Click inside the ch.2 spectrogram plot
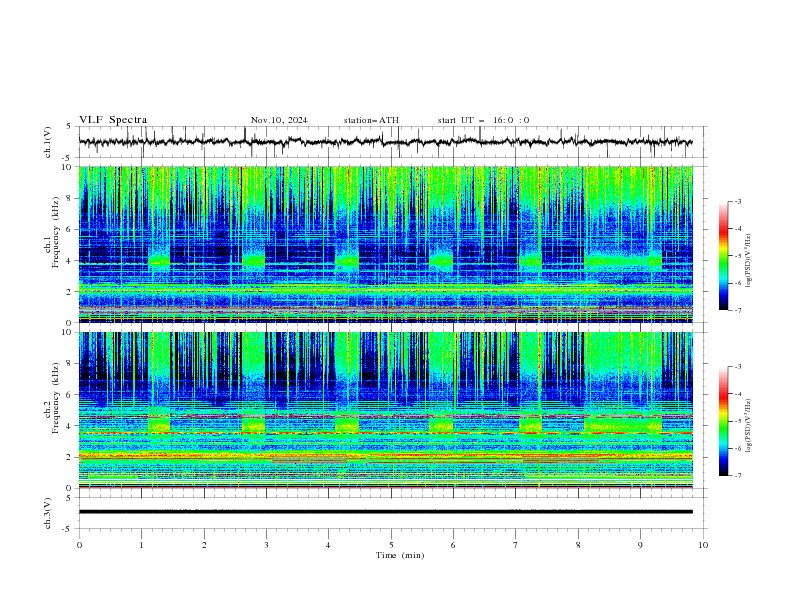The width and height of the screenshot is (792, 612). [x=386, y=410]
